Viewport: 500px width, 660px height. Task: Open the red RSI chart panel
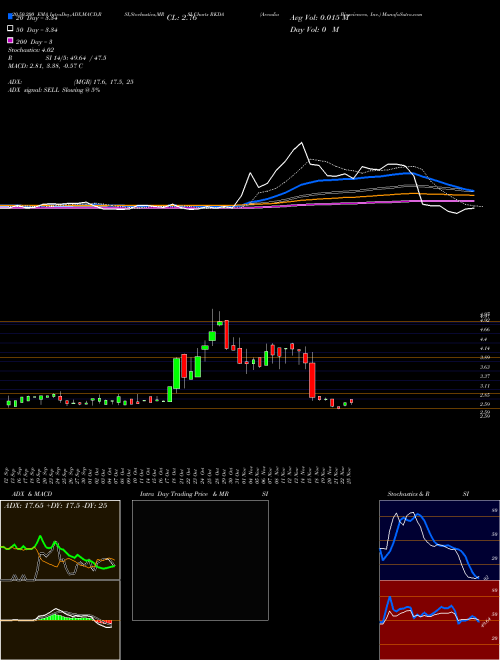pos(439,620)
